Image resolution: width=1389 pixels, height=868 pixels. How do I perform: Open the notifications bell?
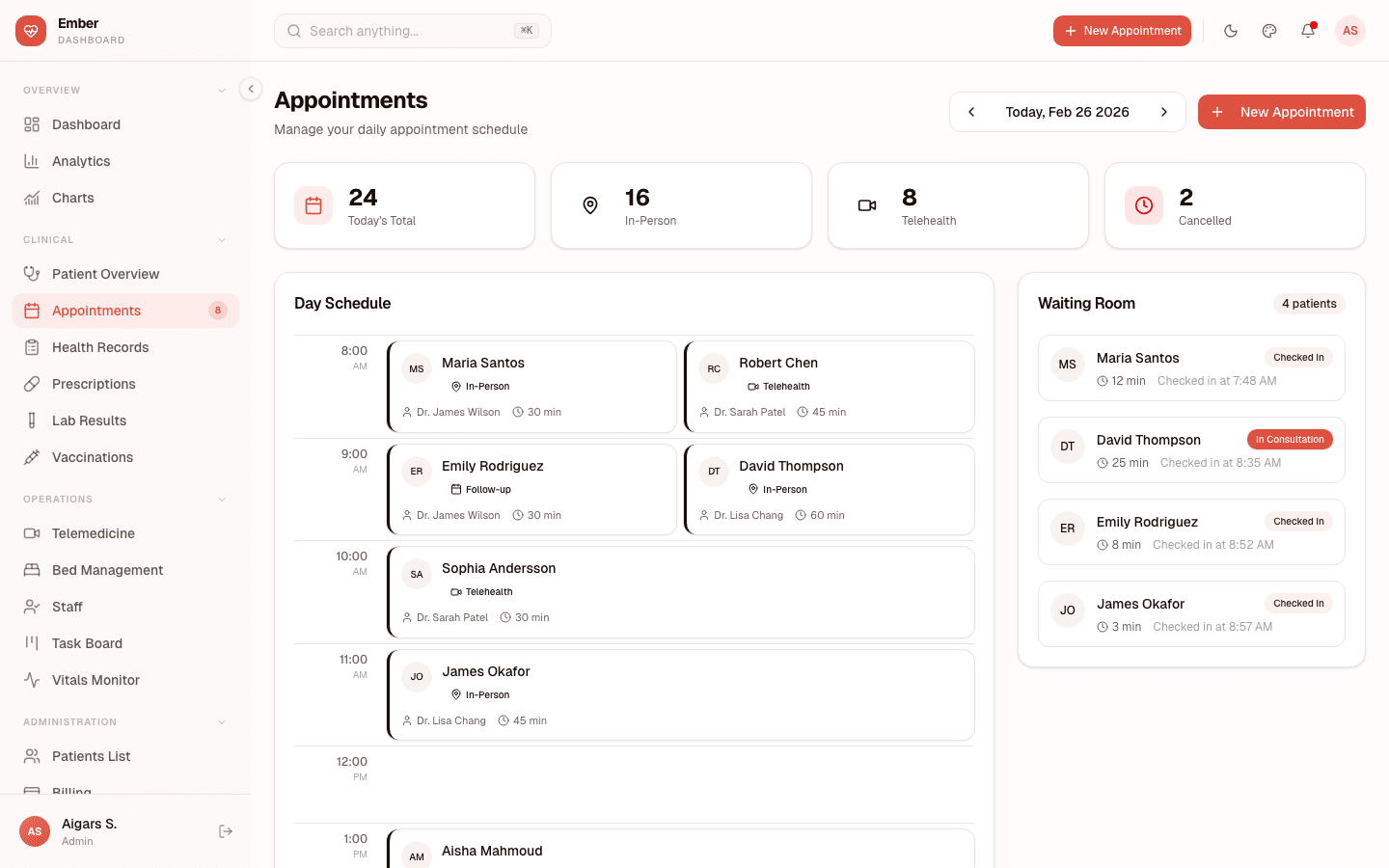point(1308,31)
